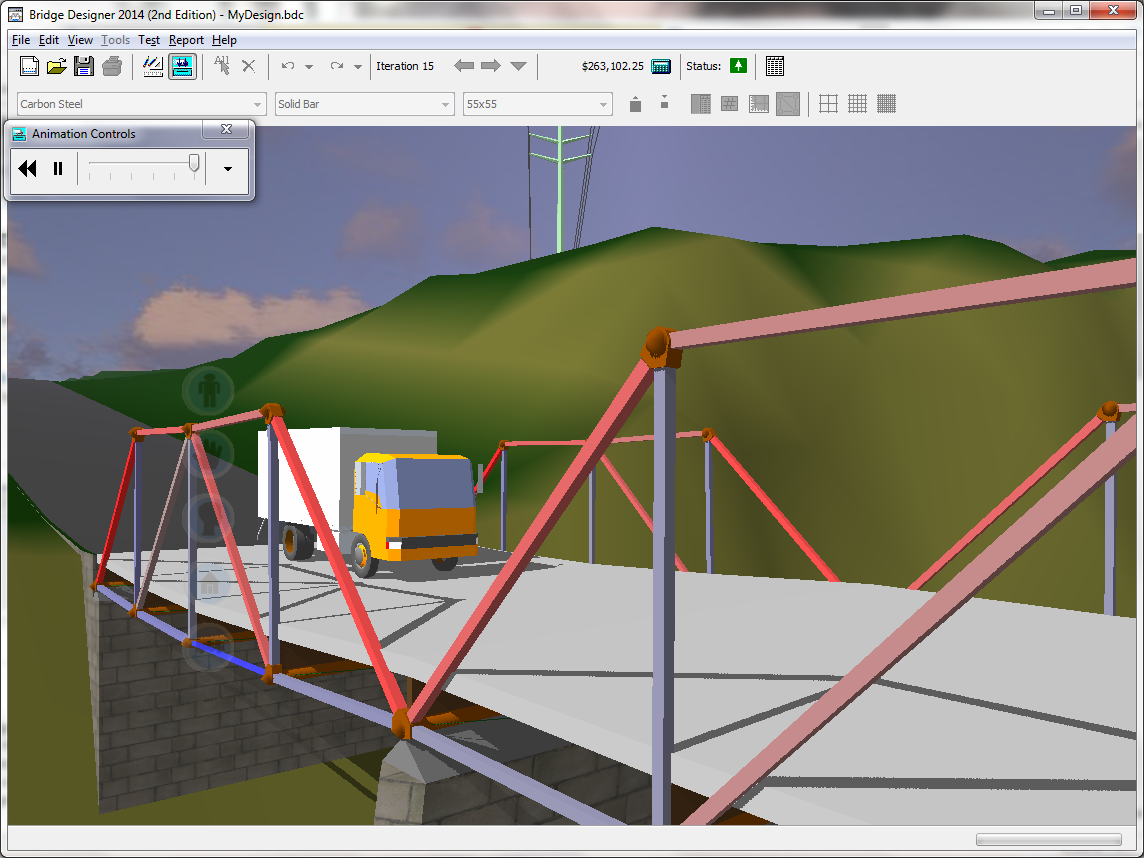Click the Animation Controls panel title icon

pos(20,134)
